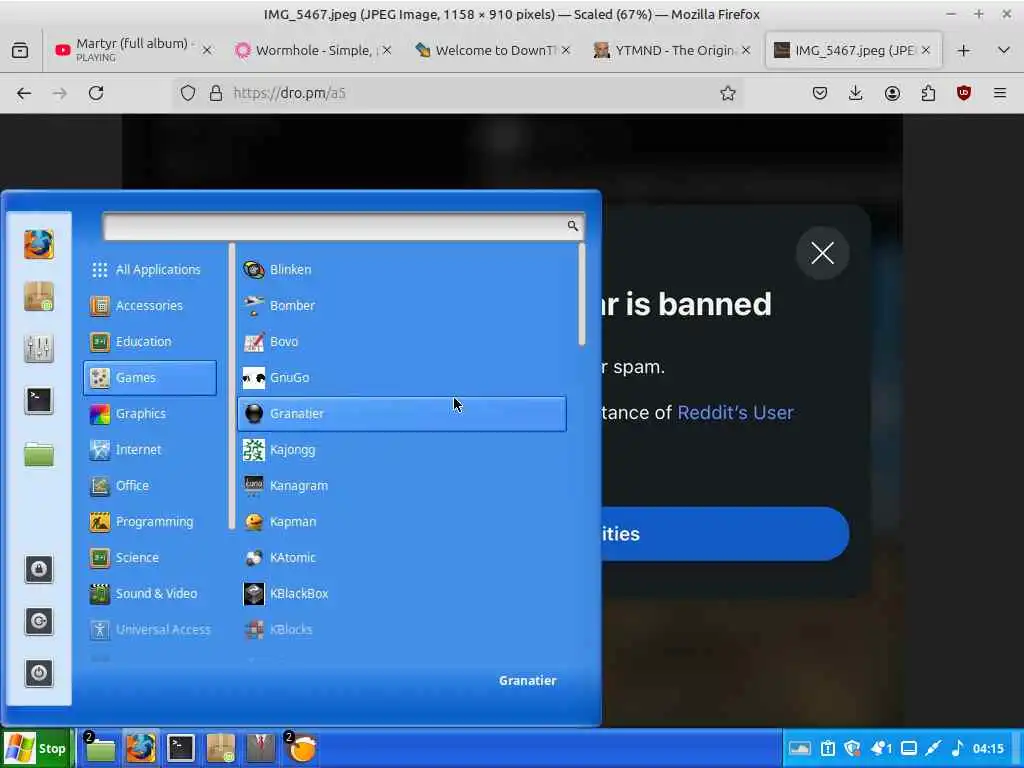Launch the KBlackBox game

point(402,593)
